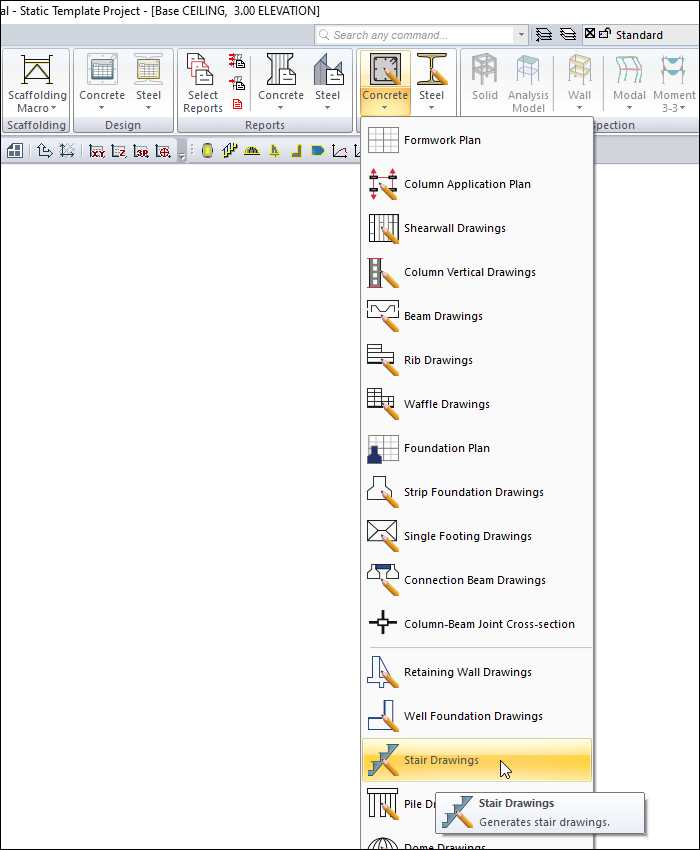This screenshot has width=700, height=850.
Task: Expand the Reports Steel dropdown
Action: [327, 108]
